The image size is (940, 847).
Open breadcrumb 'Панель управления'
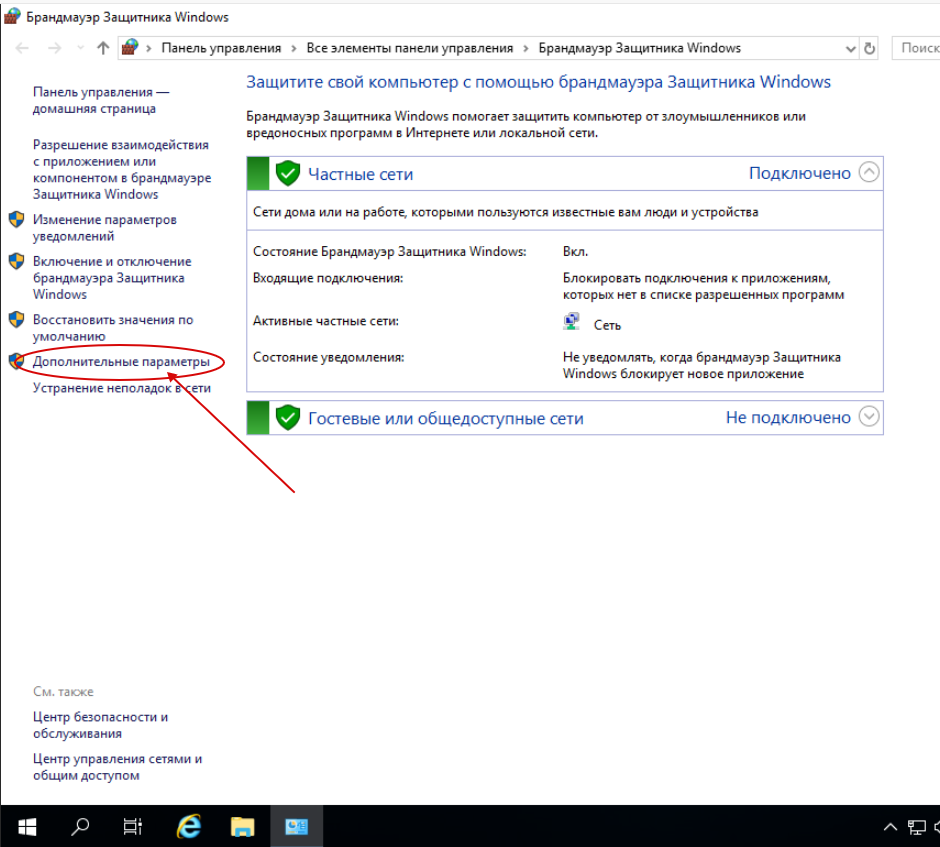221,48
